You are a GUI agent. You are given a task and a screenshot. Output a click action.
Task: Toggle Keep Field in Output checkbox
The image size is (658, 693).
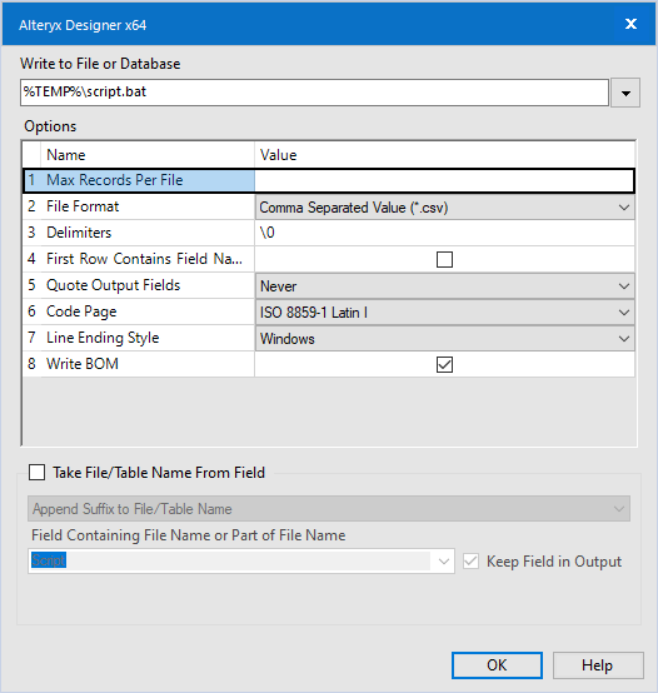471,561
